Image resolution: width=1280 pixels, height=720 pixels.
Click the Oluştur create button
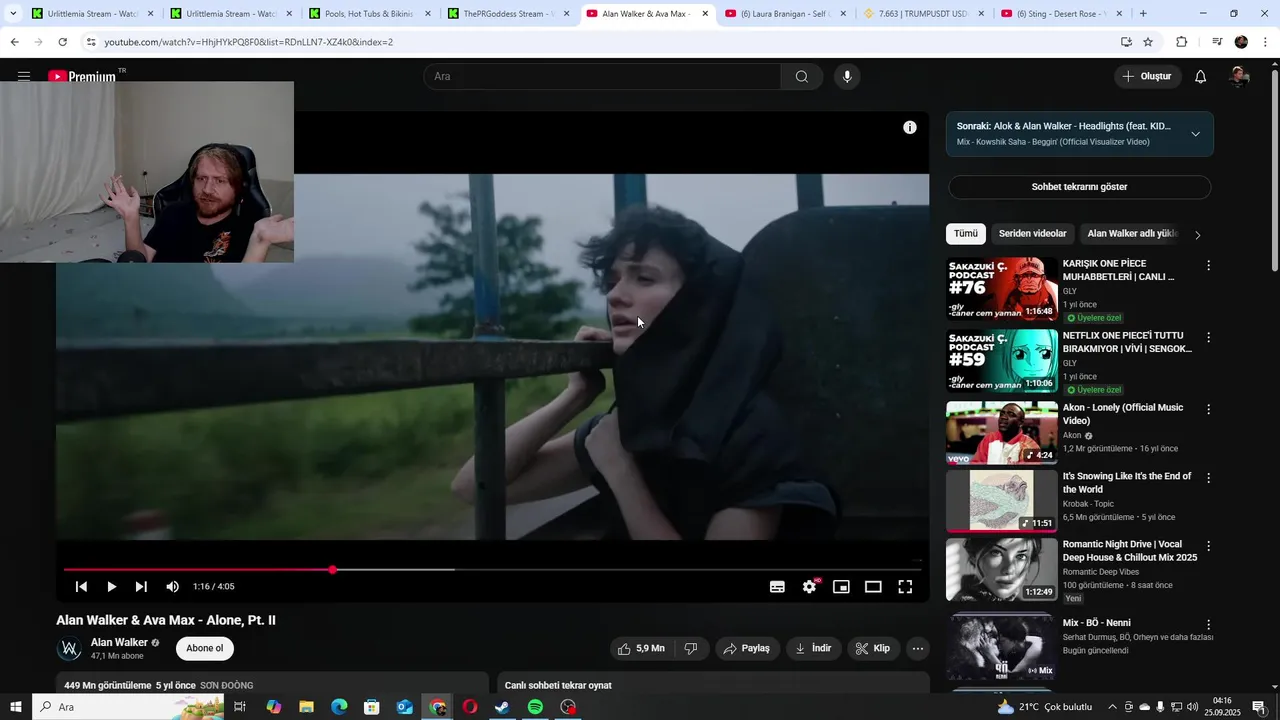click(x=1148, y=76)
